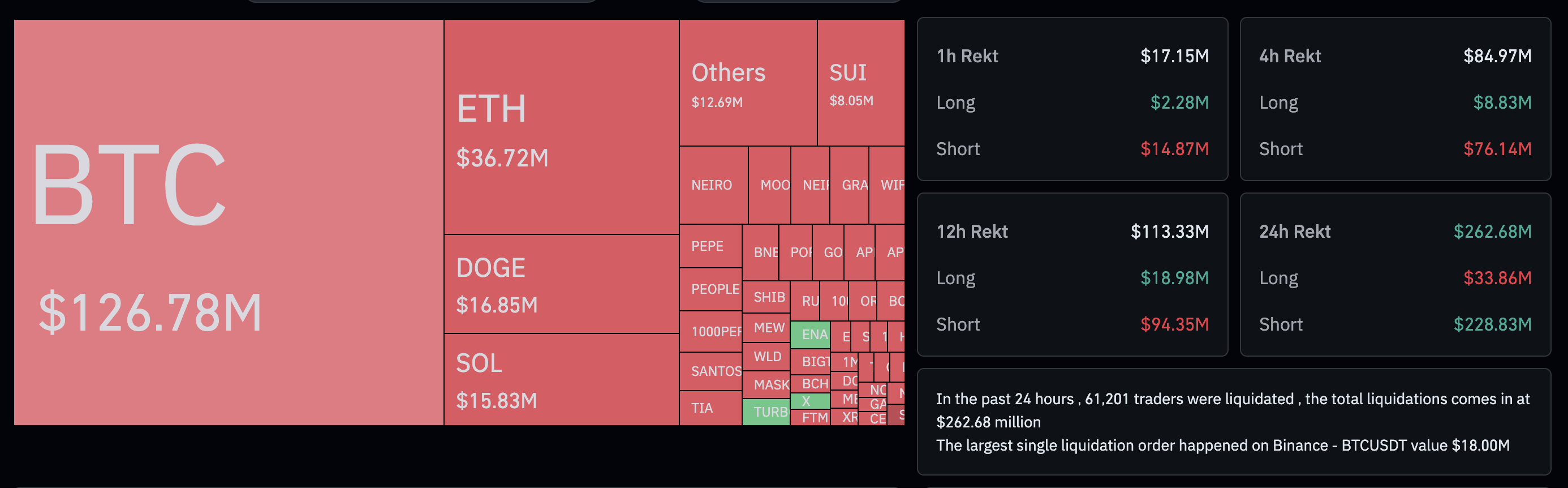Click the PEPE tile
Viewport: 1568px width, 488px height.
[x=709, y=246]
